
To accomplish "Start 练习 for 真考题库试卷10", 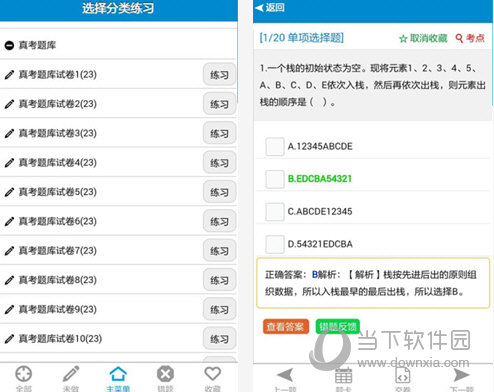I will pos(219,339).
